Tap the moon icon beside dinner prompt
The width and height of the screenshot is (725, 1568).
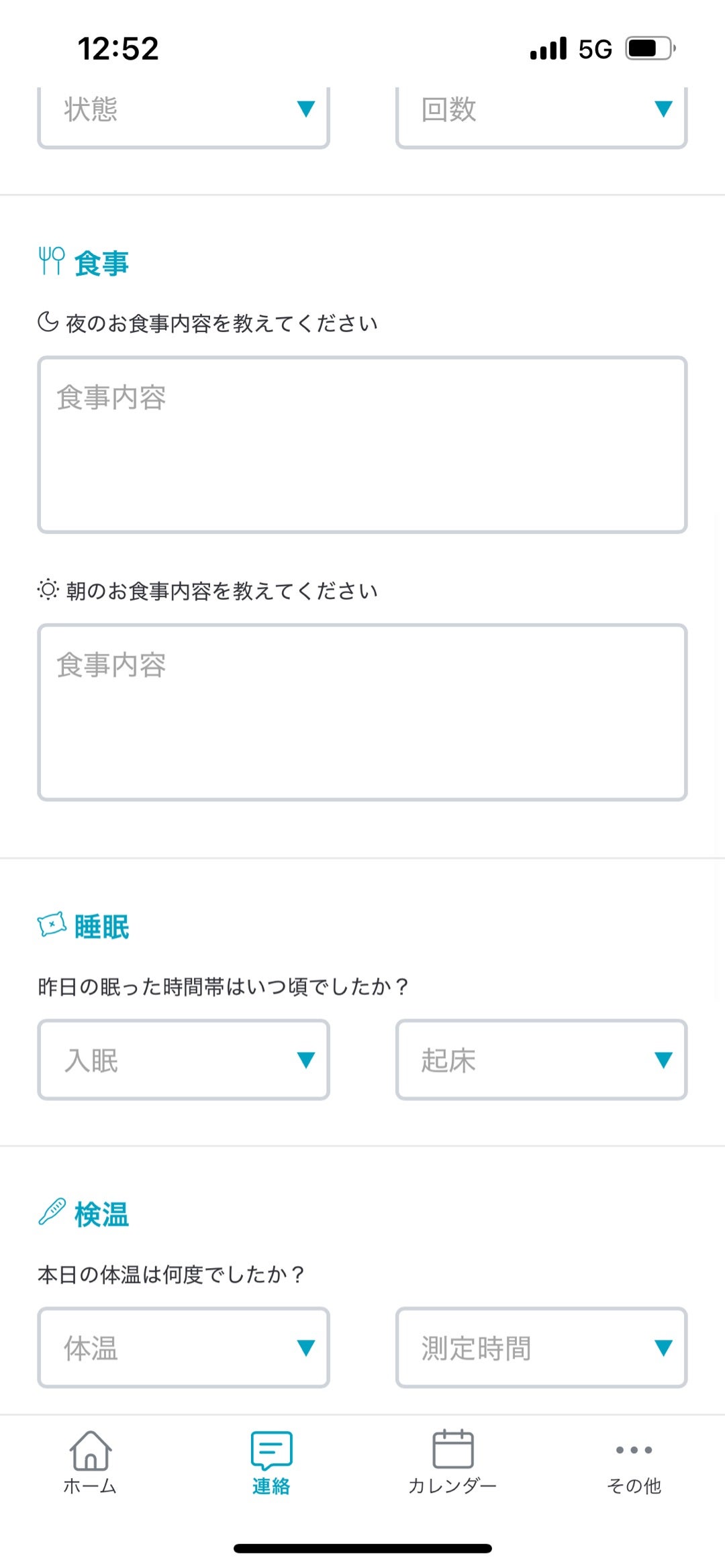tap(48, 322)
